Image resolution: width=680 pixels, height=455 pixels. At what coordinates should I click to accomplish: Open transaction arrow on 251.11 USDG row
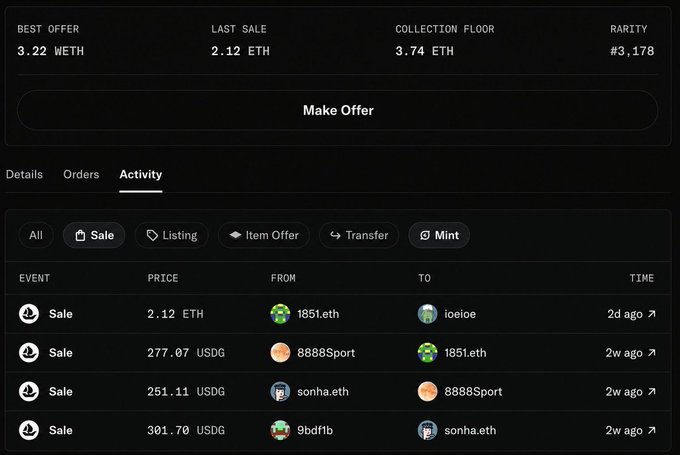tap(651, 391)
